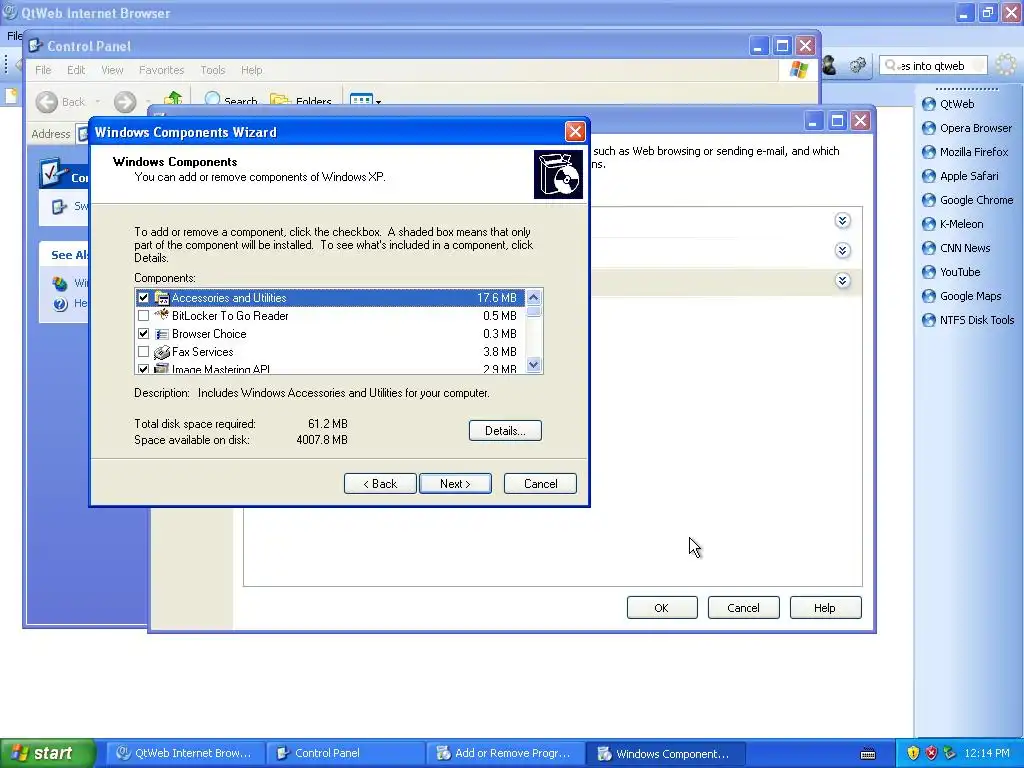
Task: Click the Google Maps globe icon
Action: [929, 296]
